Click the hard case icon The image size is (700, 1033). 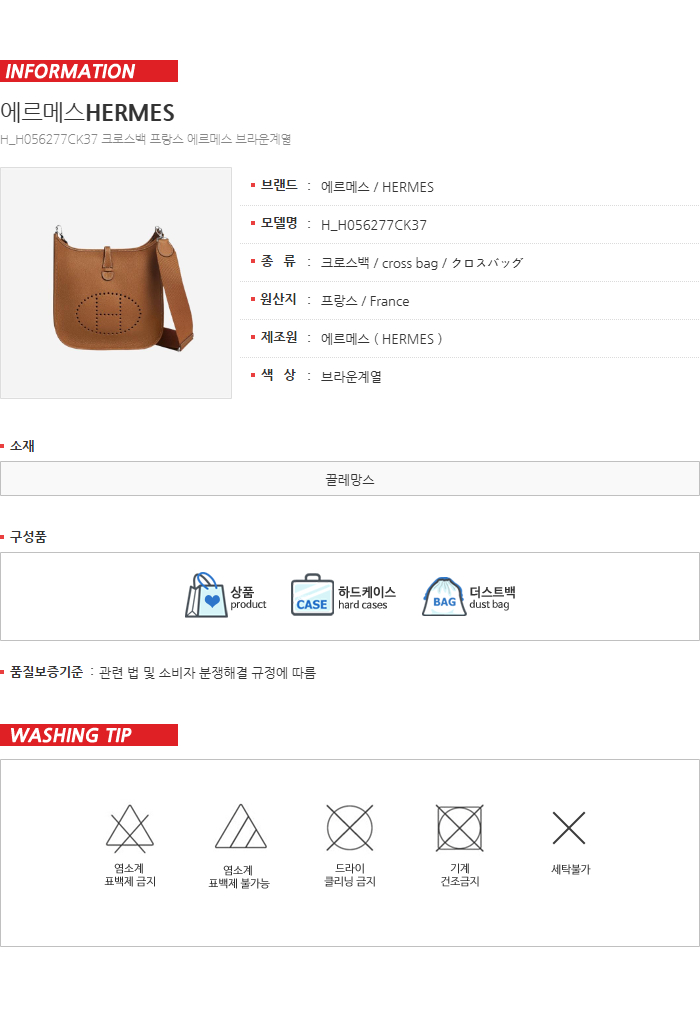(x=312, y=595)
